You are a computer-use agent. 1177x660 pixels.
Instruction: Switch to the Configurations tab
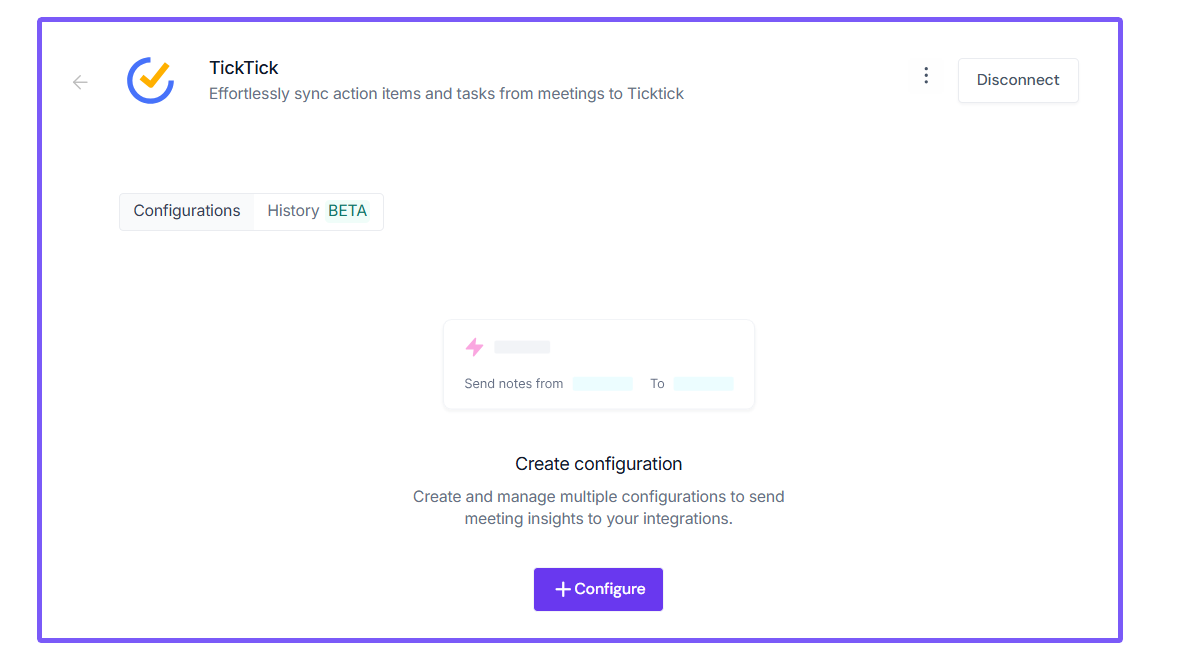coord(187,211)
